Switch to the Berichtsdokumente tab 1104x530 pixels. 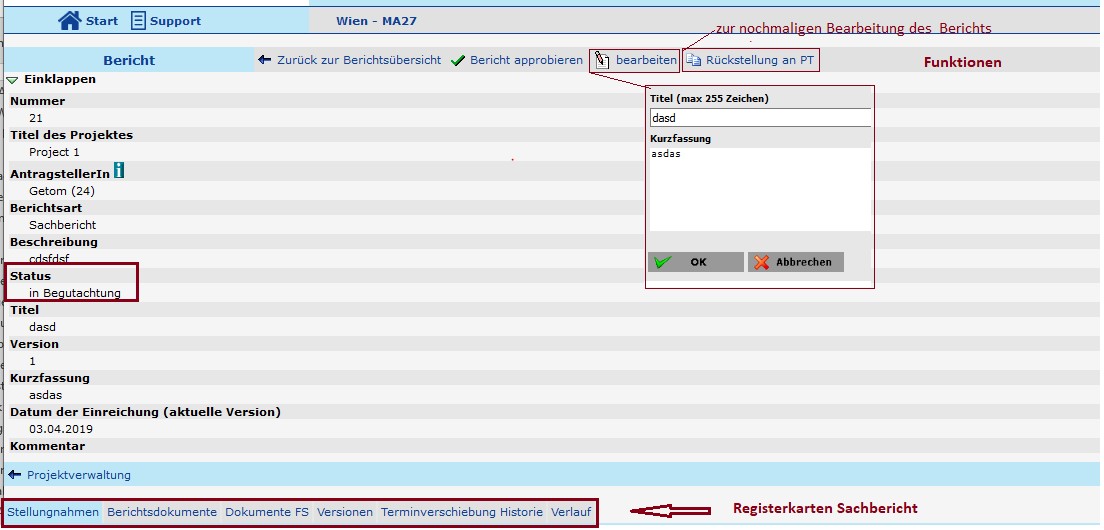pyautogui.click(x=162, y=512)
